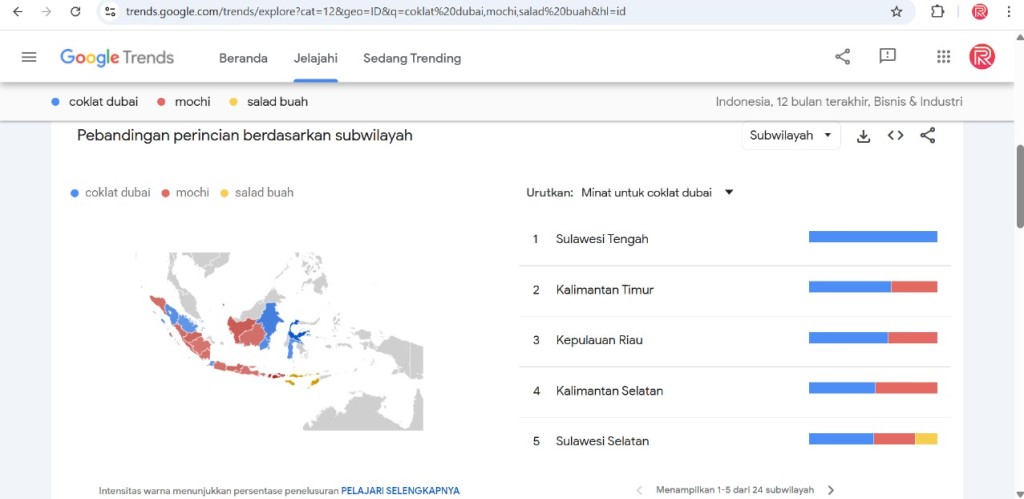Open embed code icon for subregion widget
This screenshot has width=1024, height=499.
point(895,136)
